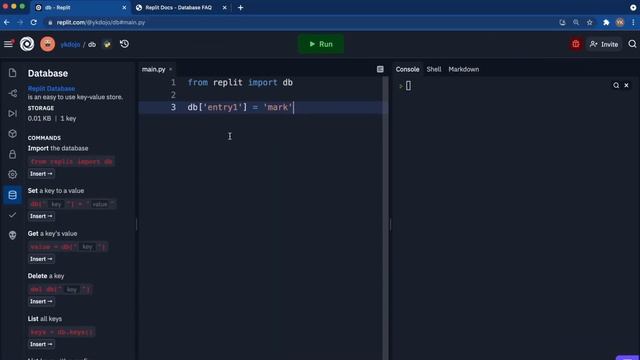The image size is (640, 360).
Task: Open the Unit tests checkmark icon
Action: tap(13, 215)
